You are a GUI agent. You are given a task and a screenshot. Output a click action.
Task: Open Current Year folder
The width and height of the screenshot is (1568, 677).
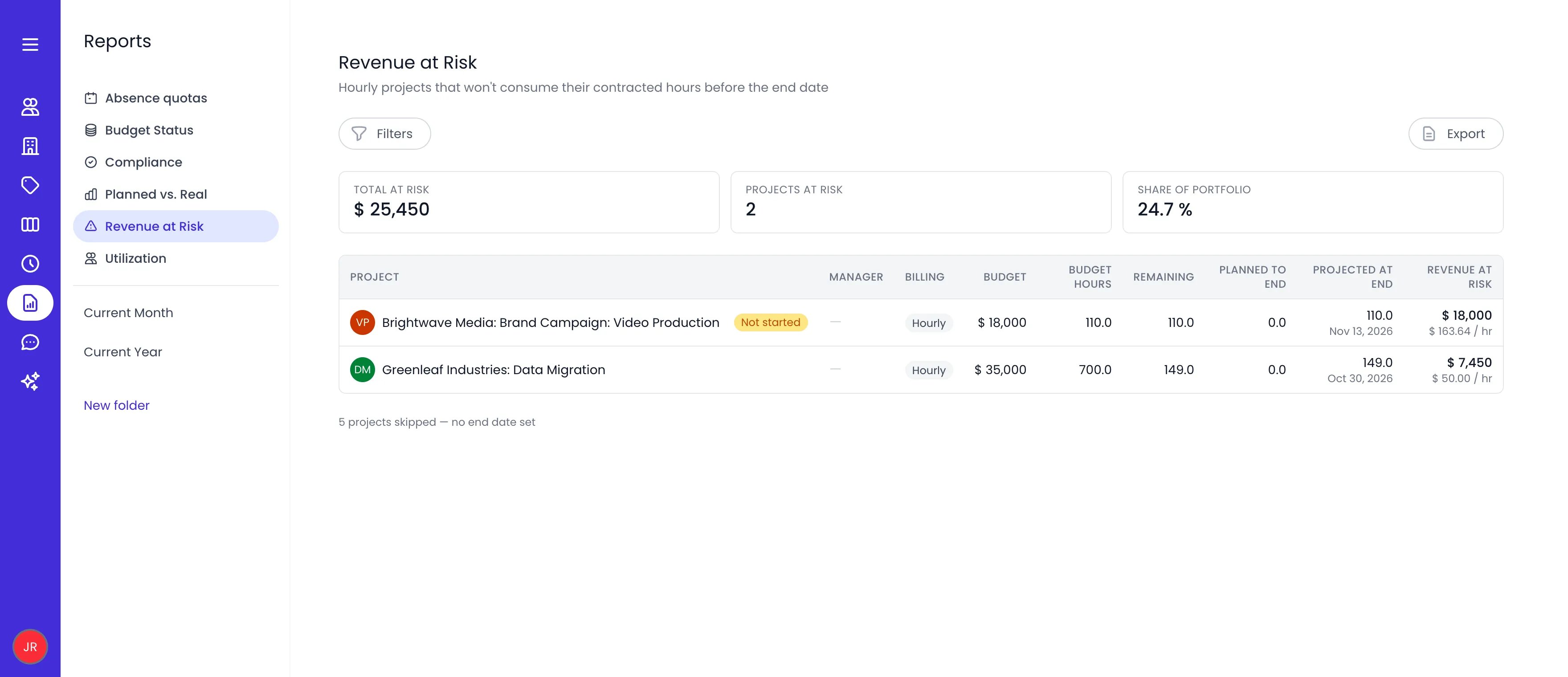click(x=123, y=352)
